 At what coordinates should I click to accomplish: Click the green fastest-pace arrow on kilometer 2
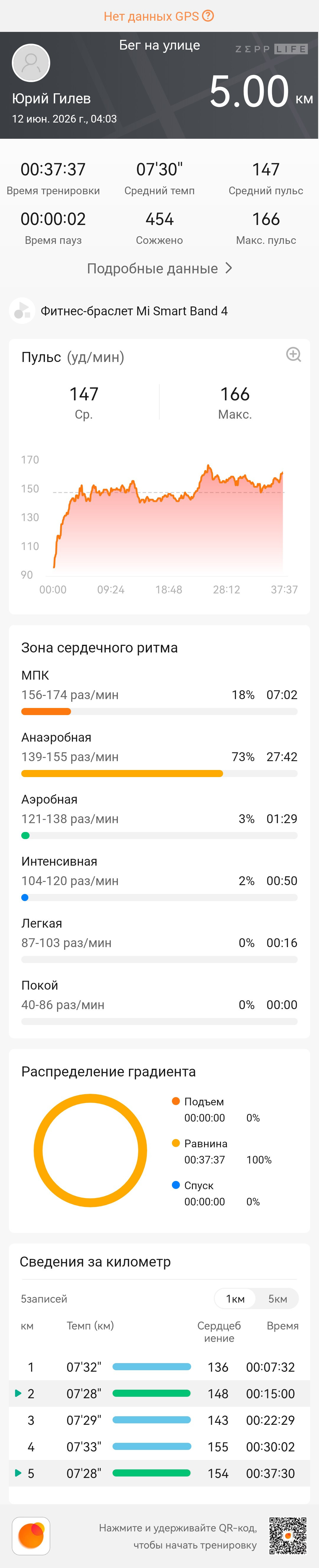pyautogui.click(x=18, y=1393)
